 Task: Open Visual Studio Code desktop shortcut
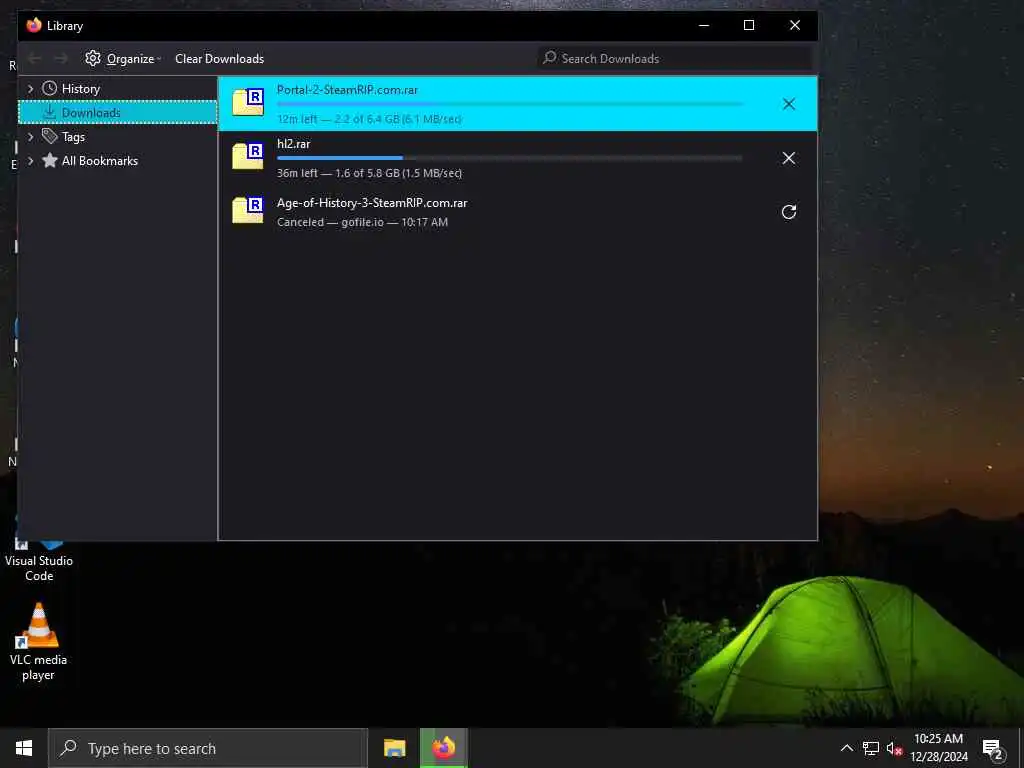pos(39,560)
